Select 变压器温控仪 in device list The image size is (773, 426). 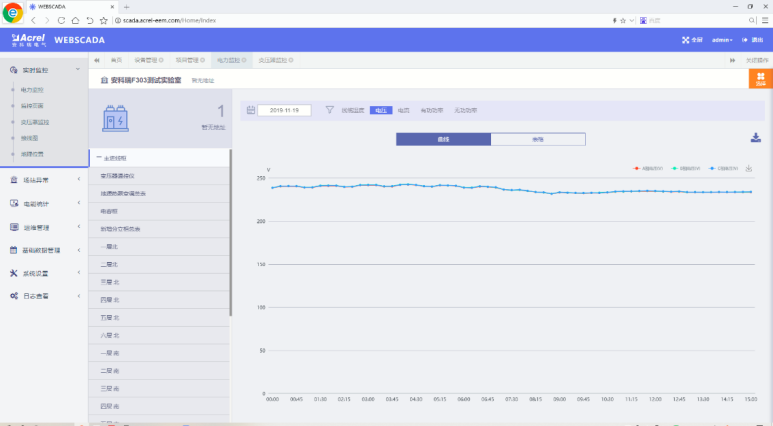(x=159, y=176)
